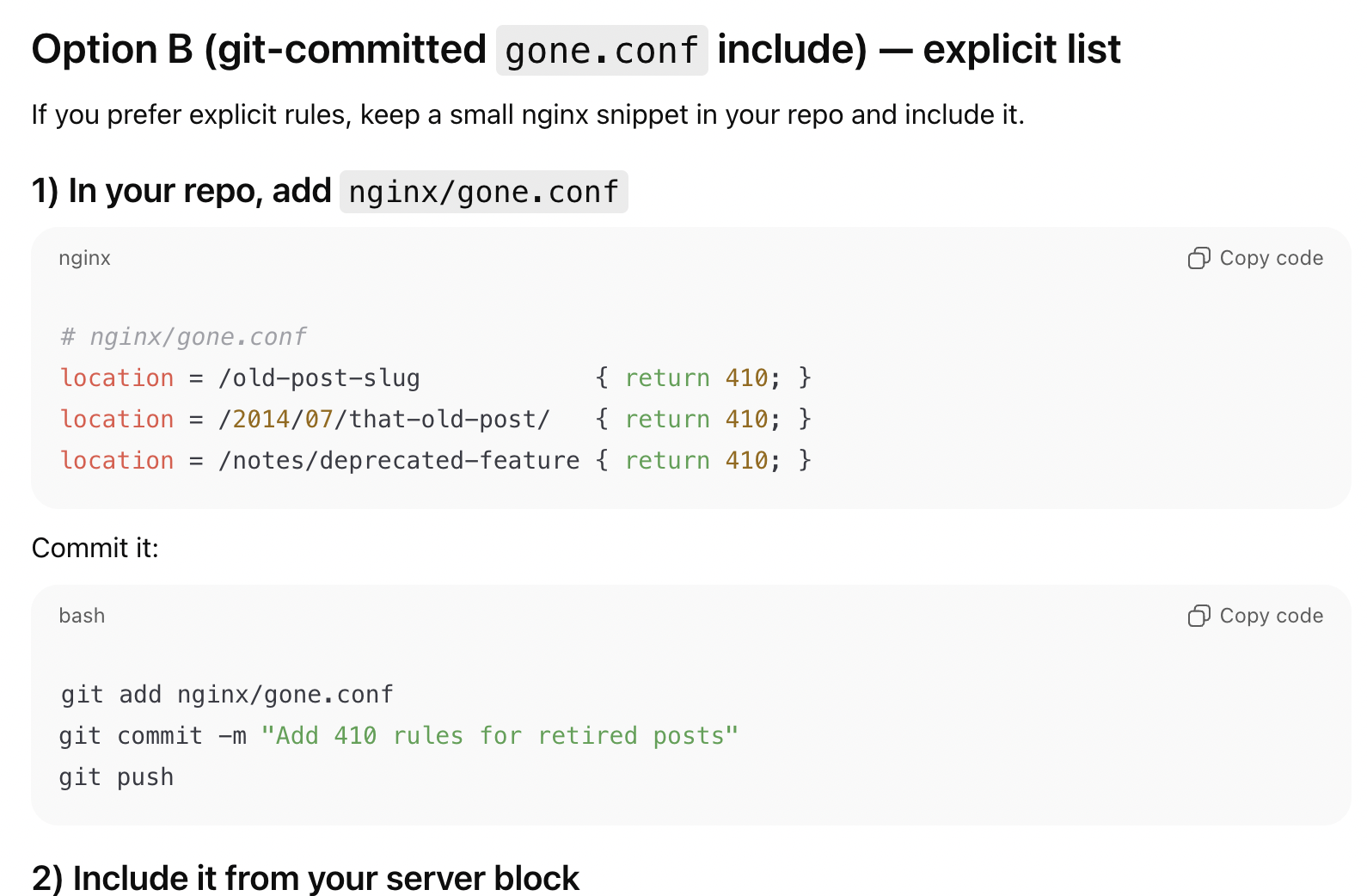Click the 'bash' language label
This screenshot has width=1367, height=896.
[82, 617]
